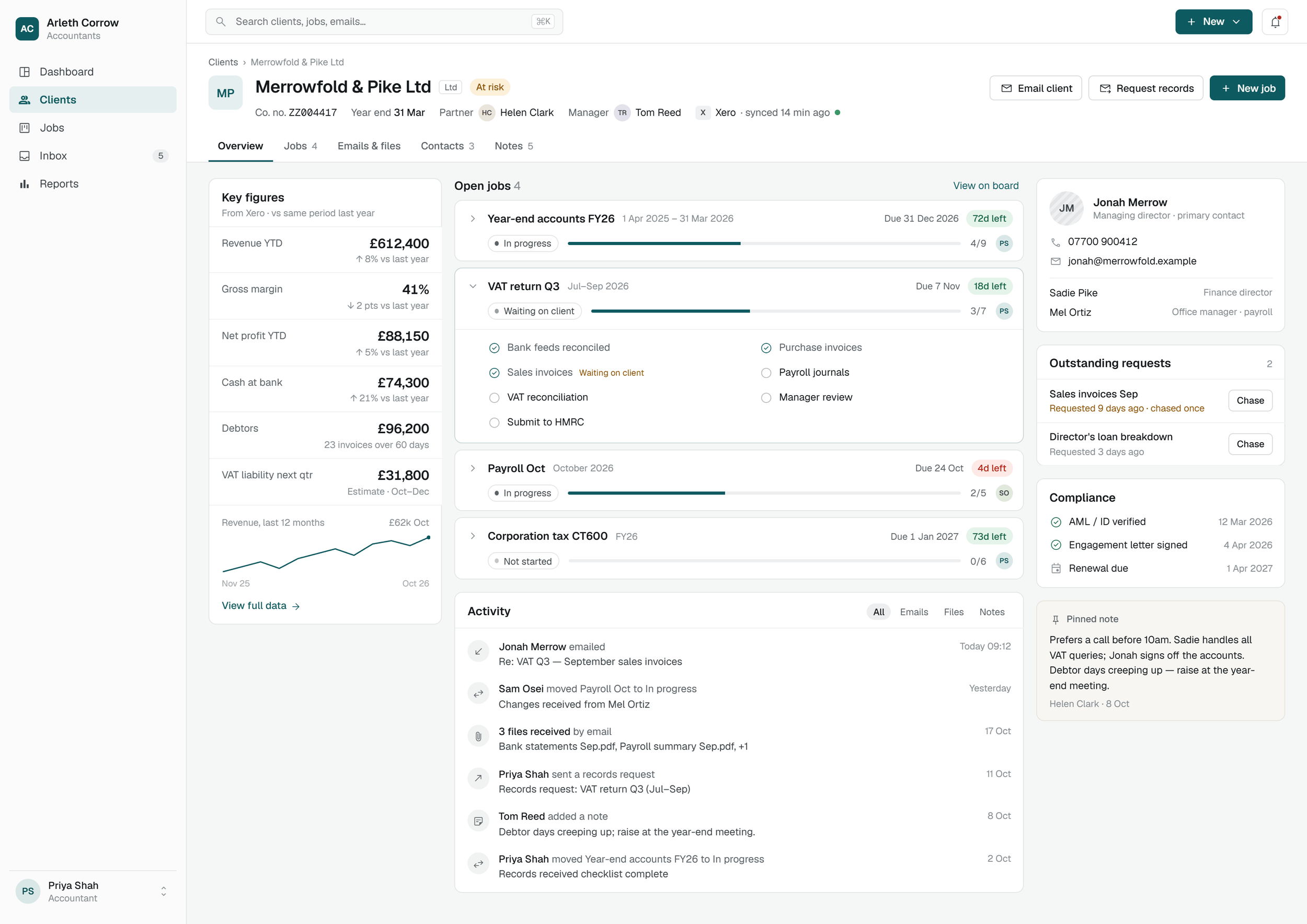
Task: Click the PS assignee avatar on VAT return Q3
Action: click(x=1004, y=311)
